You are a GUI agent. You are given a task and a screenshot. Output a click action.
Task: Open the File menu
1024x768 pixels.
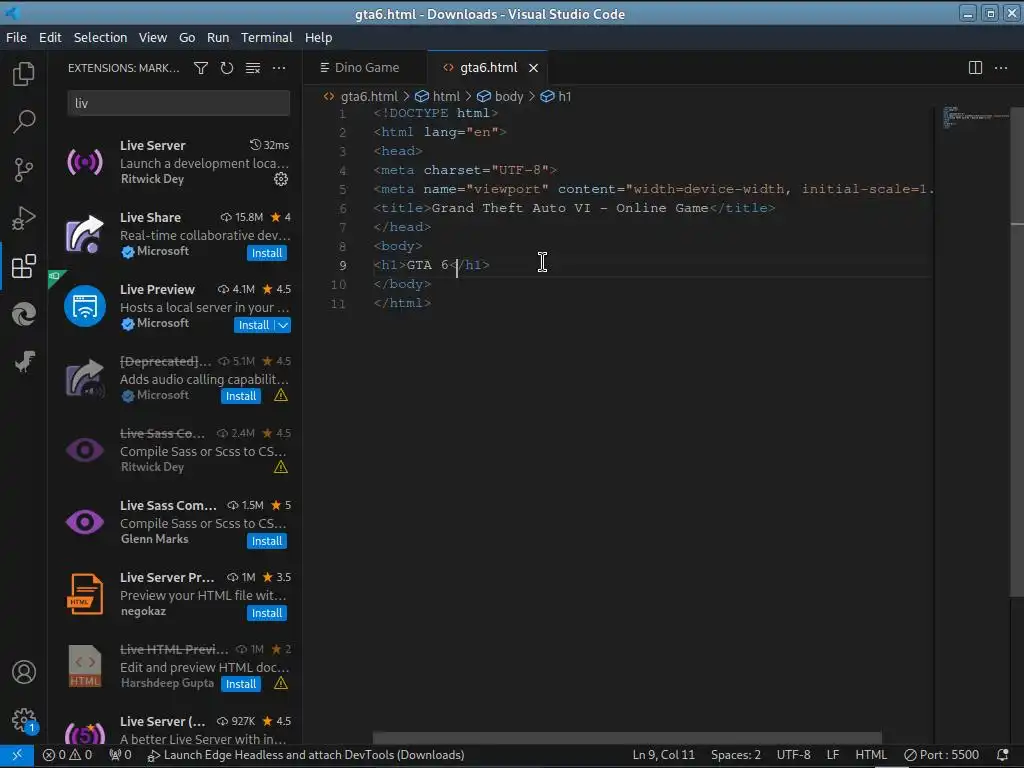tap(16, 38)
